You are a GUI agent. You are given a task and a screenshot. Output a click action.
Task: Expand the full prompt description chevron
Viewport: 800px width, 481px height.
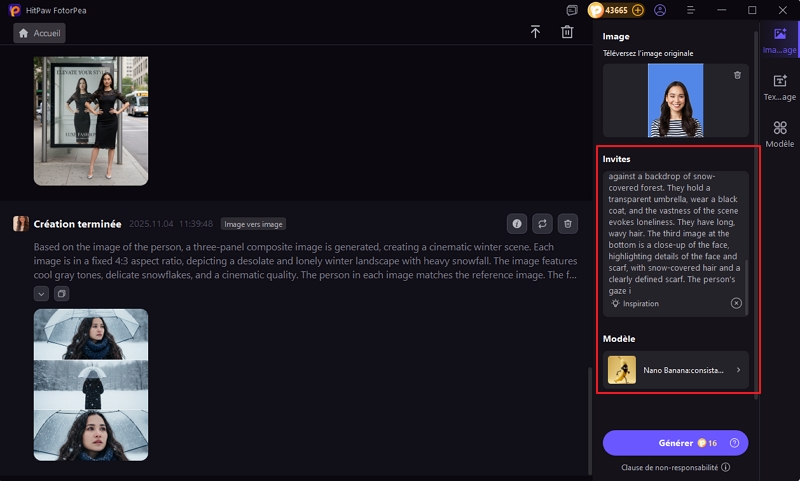[x=41, y=293]
